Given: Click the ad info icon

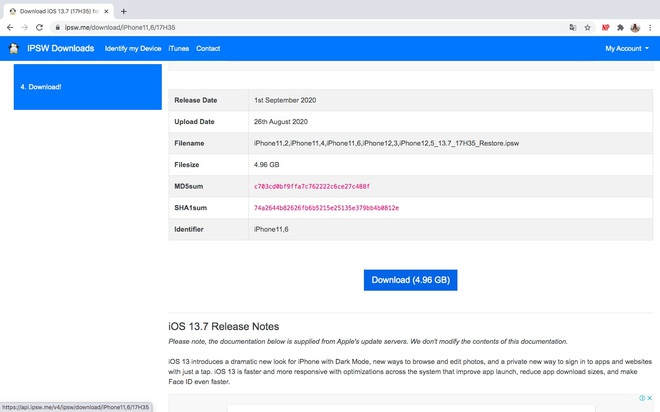Looking at the screenshot, I should 642,398.
